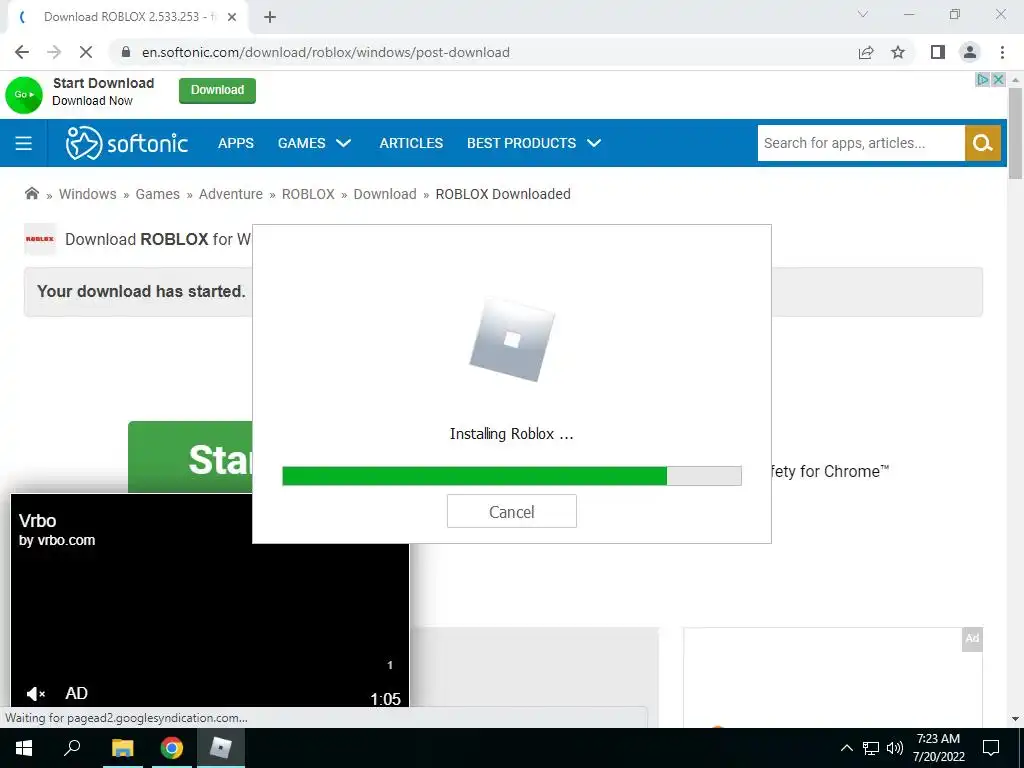The image size is (1024, 768).
Task: Open Windows breadcrumb link
Action: (88, 194)
